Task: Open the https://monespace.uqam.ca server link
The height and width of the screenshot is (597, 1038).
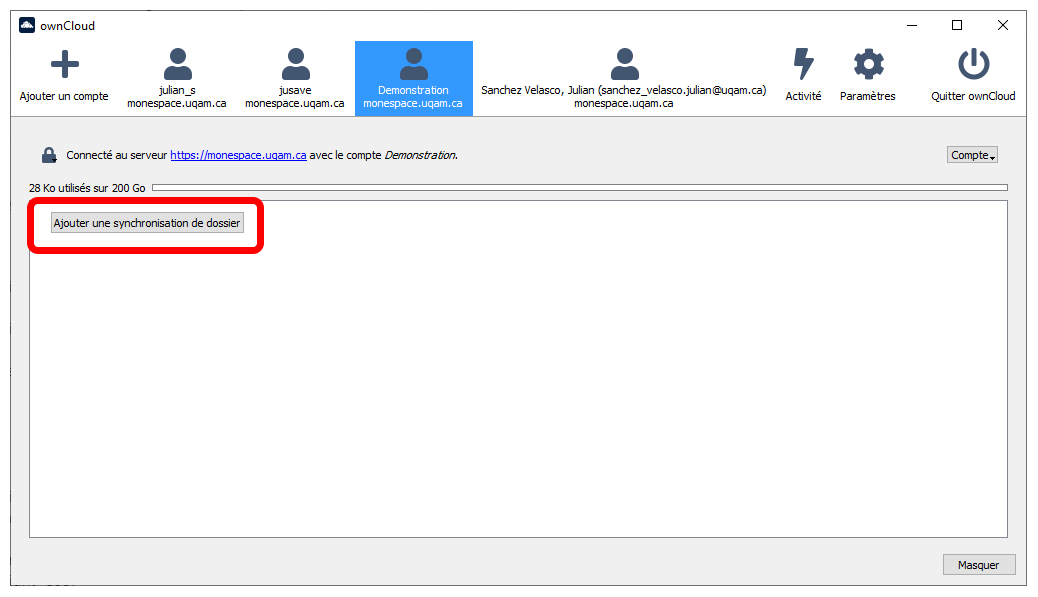Action: pyautogui.click(x=238, y=155)
